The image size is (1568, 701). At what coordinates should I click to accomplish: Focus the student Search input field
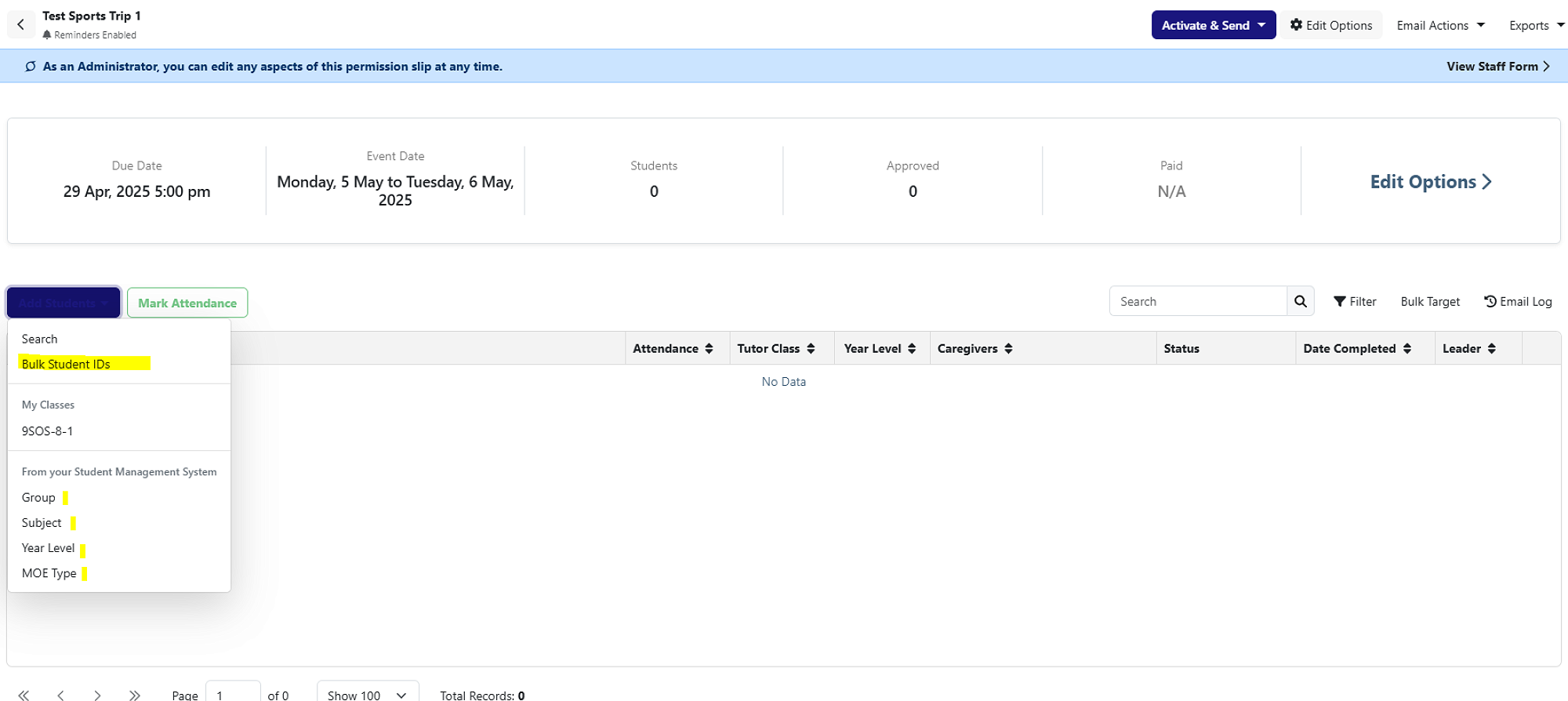point(1198,301)
